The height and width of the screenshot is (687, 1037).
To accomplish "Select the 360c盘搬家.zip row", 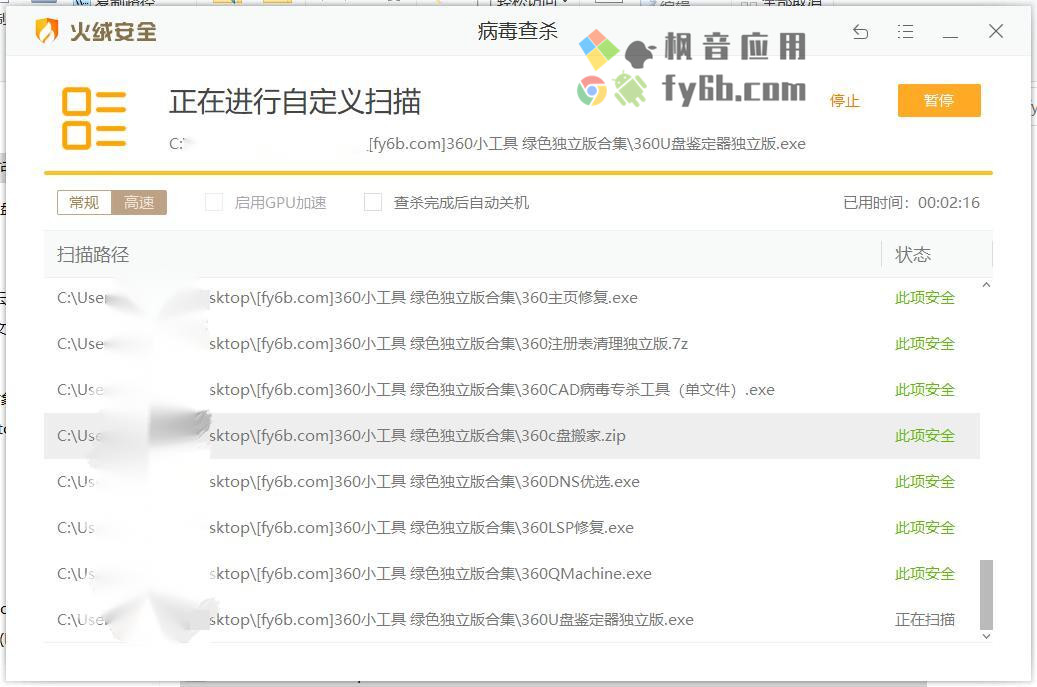I will (512, 436).
